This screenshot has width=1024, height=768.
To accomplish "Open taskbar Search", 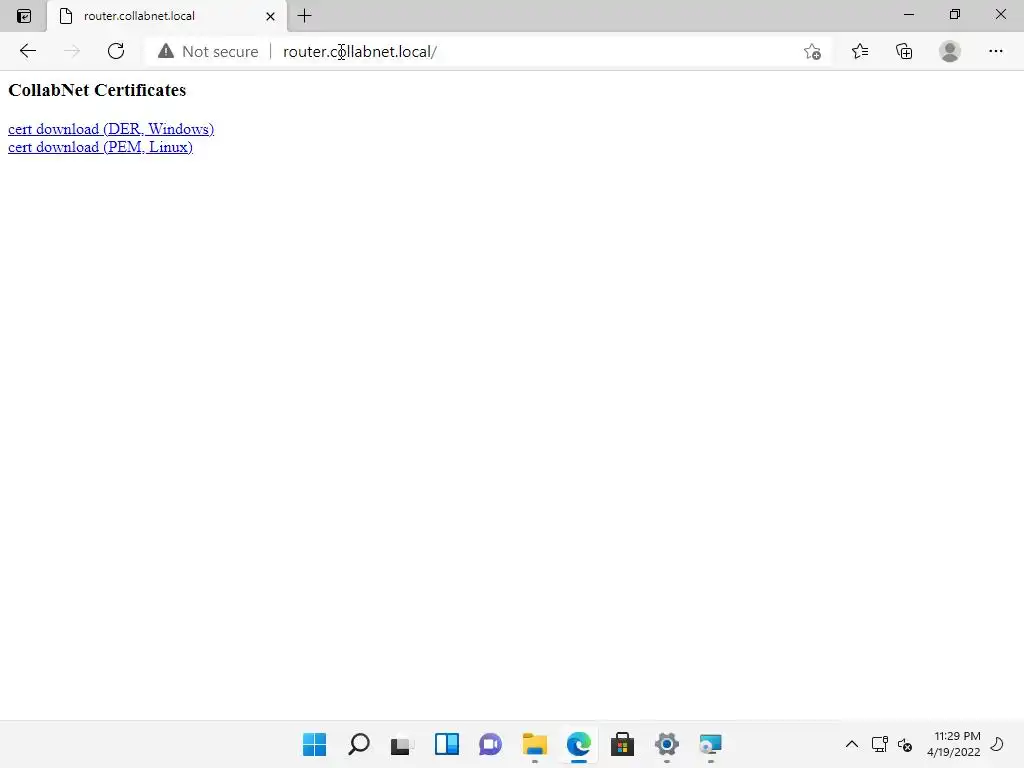I will point(359,744).
